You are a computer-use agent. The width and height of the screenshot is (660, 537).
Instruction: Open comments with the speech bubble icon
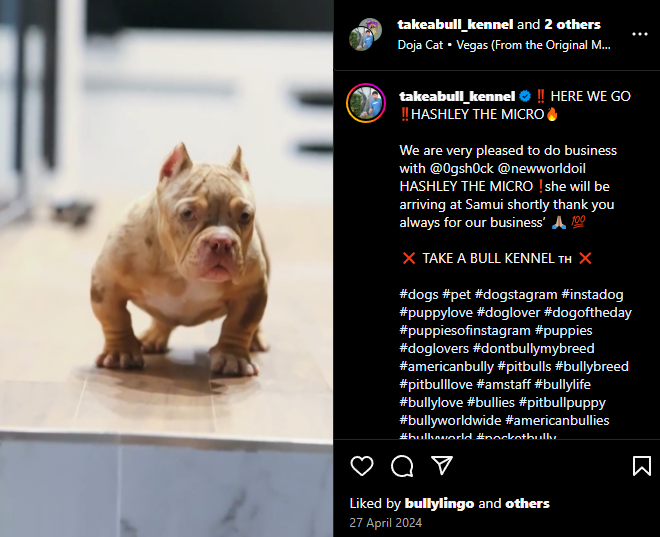point(402,466)
